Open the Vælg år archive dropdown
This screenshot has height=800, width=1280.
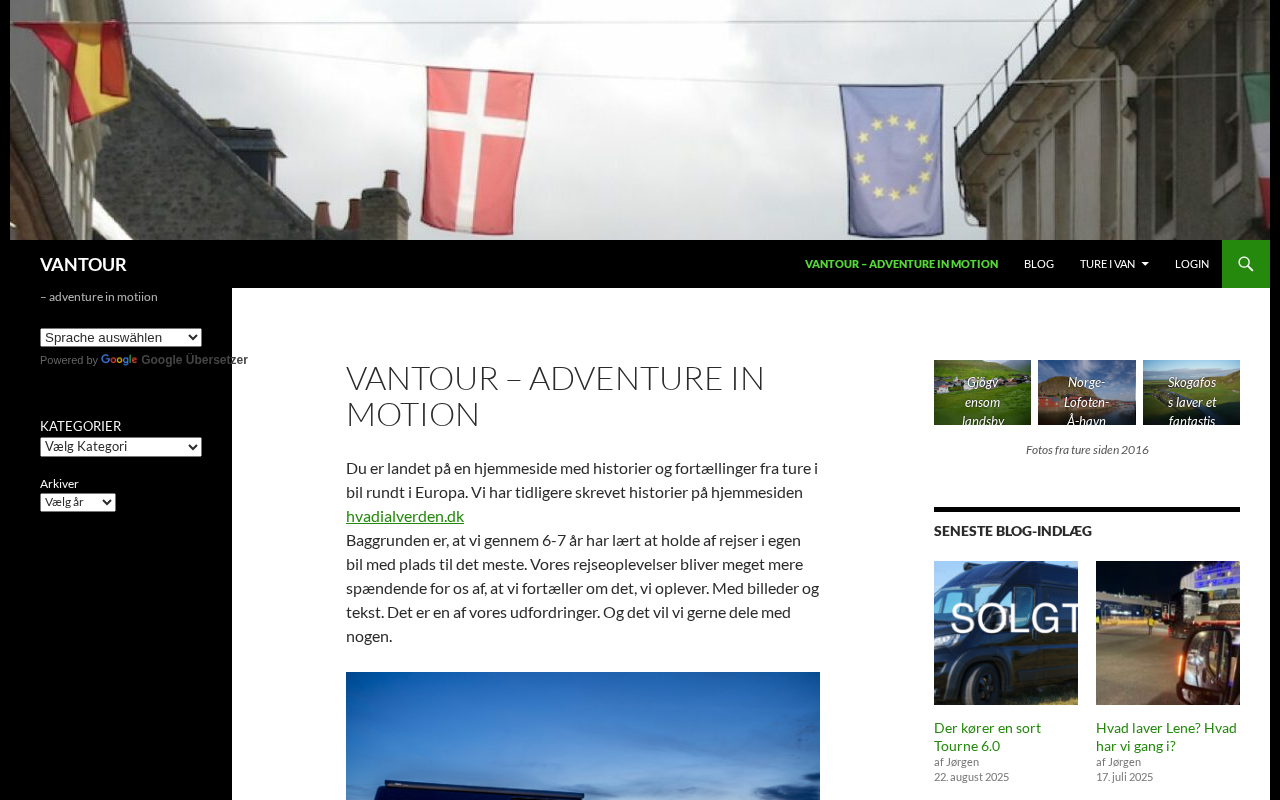pos(78,502)
